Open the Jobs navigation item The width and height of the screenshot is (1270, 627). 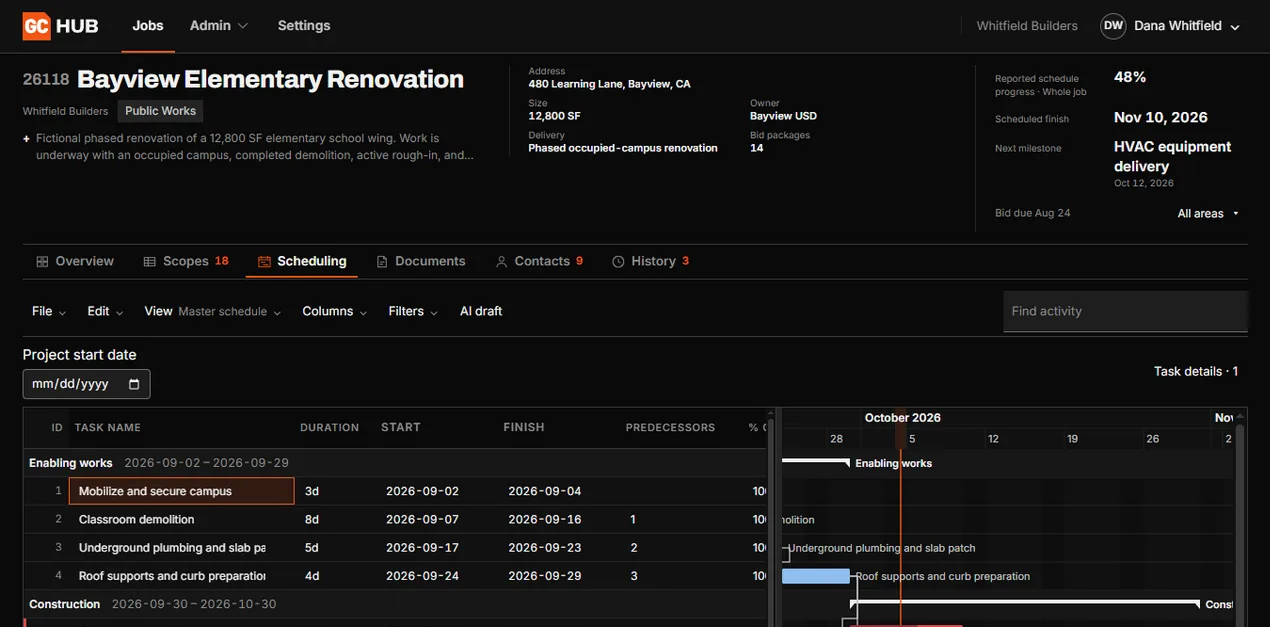pos(148,26)
